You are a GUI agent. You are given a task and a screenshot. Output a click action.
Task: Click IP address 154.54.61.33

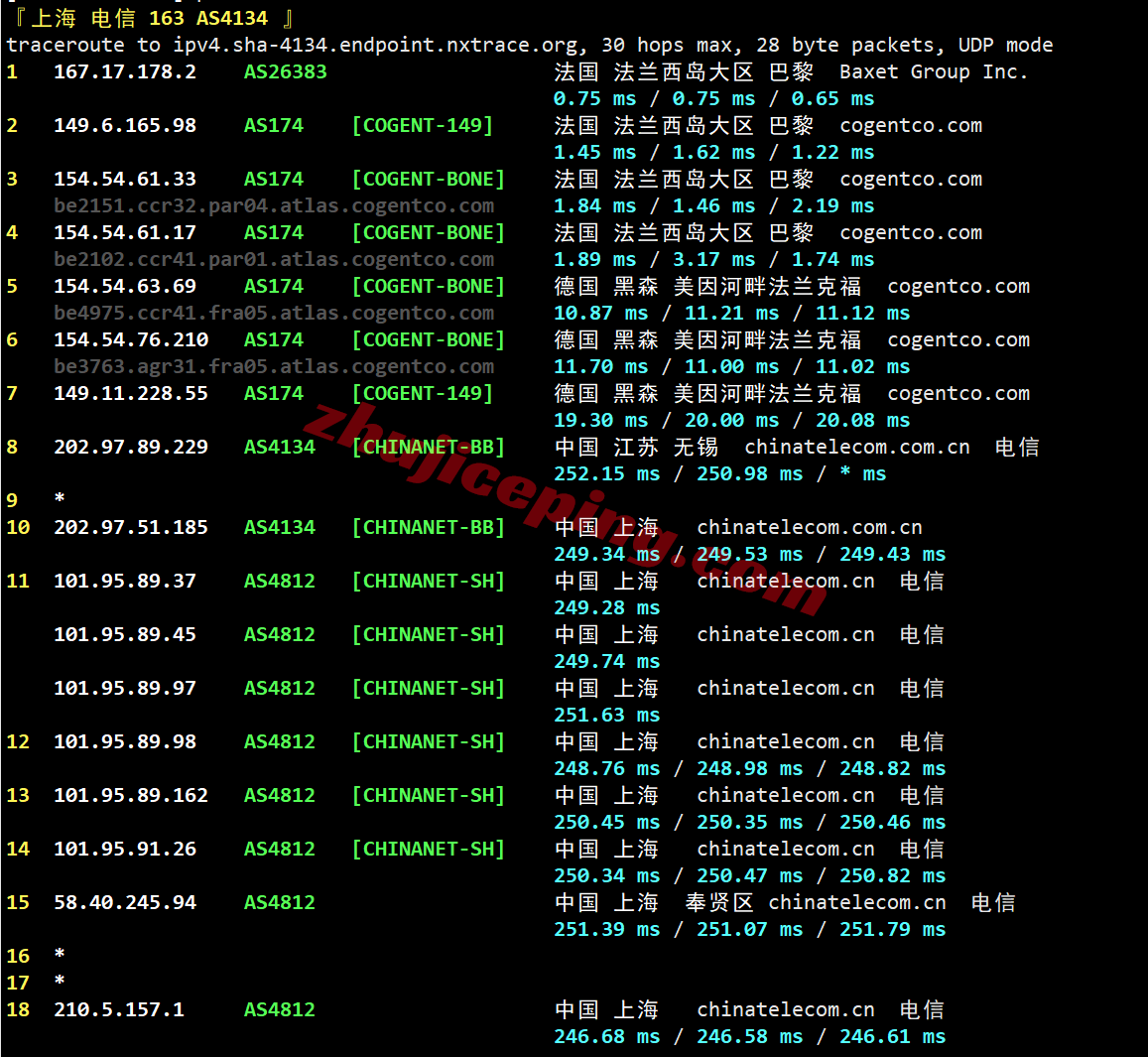point(125,179)
